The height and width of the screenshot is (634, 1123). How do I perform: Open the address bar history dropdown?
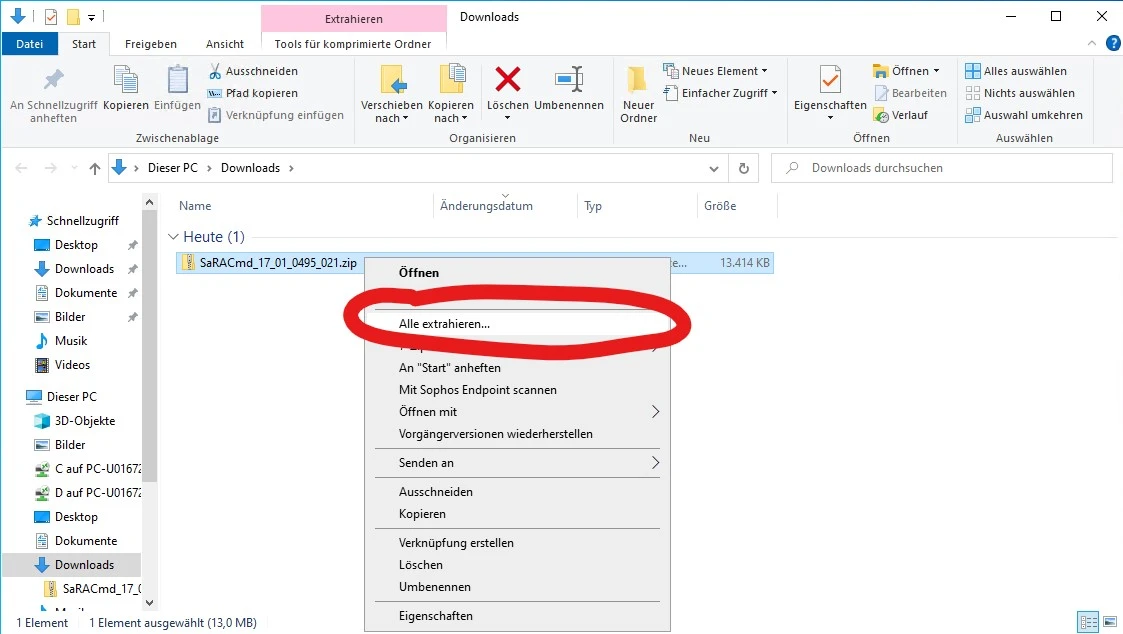point(713,168)
